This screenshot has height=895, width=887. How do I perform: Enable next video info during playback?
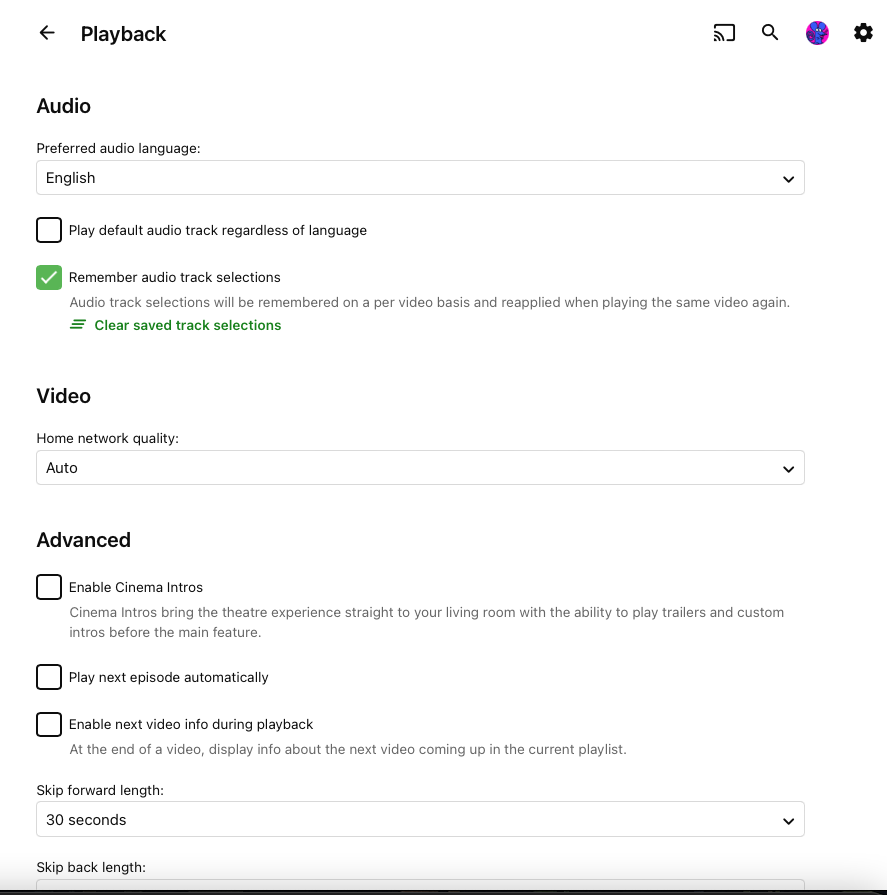(49, 724)
